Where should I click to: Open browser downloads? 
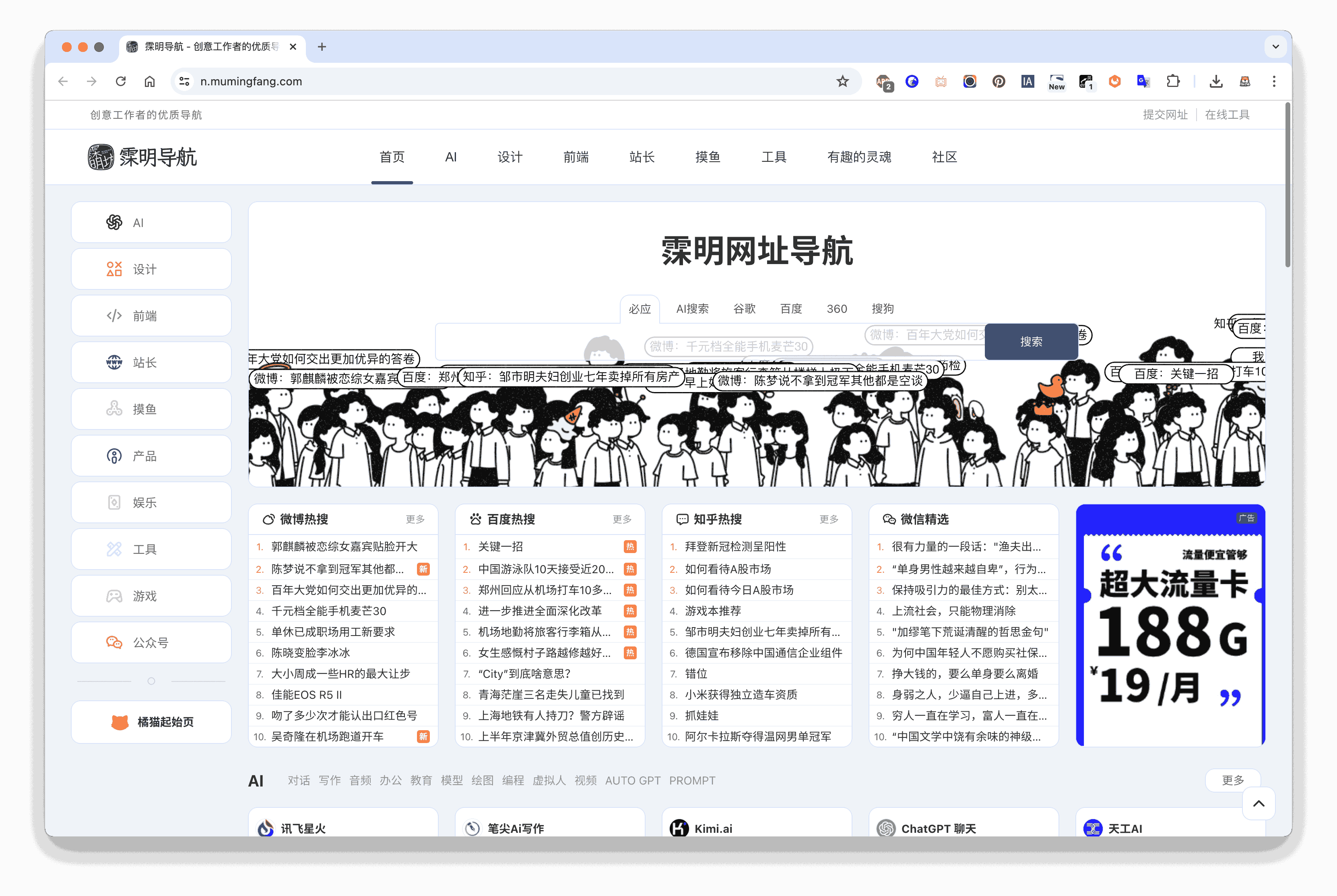tap(1216, 81)
